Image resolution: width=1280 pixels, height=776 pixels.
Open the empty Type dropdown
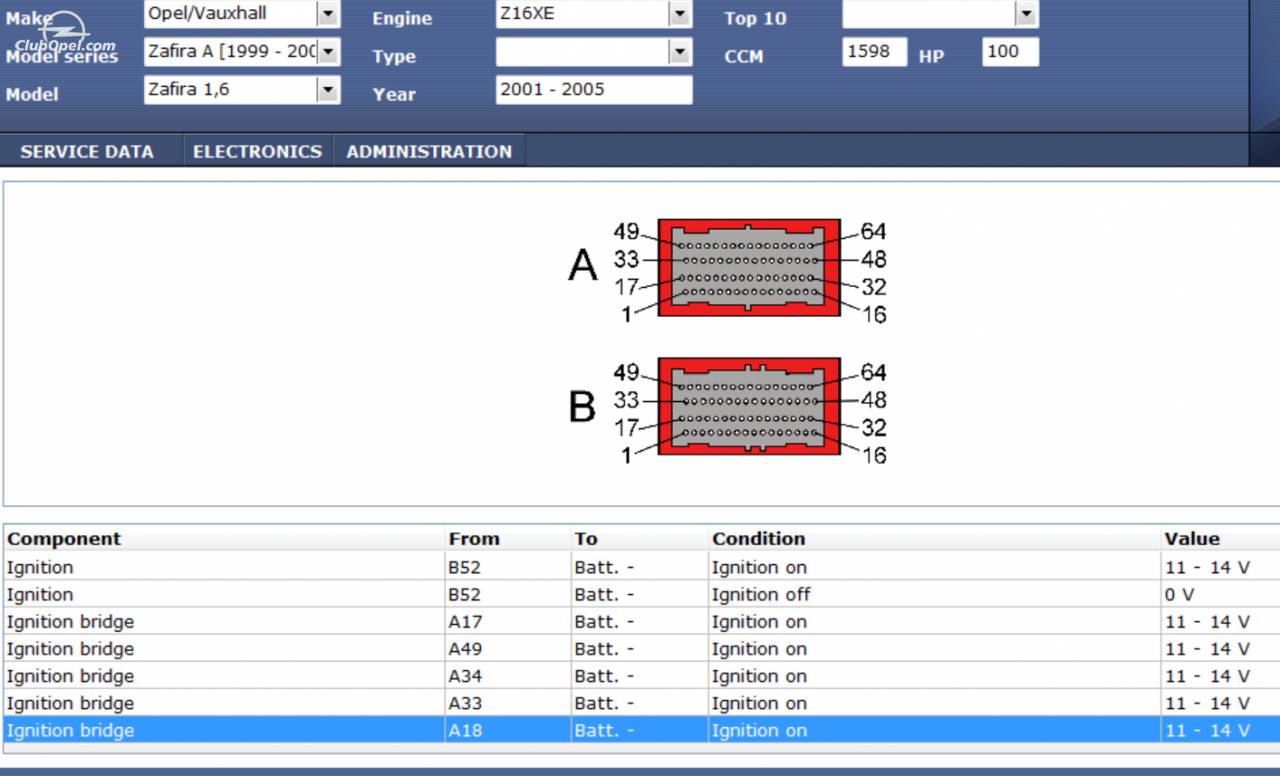click(x=594, y=52)
